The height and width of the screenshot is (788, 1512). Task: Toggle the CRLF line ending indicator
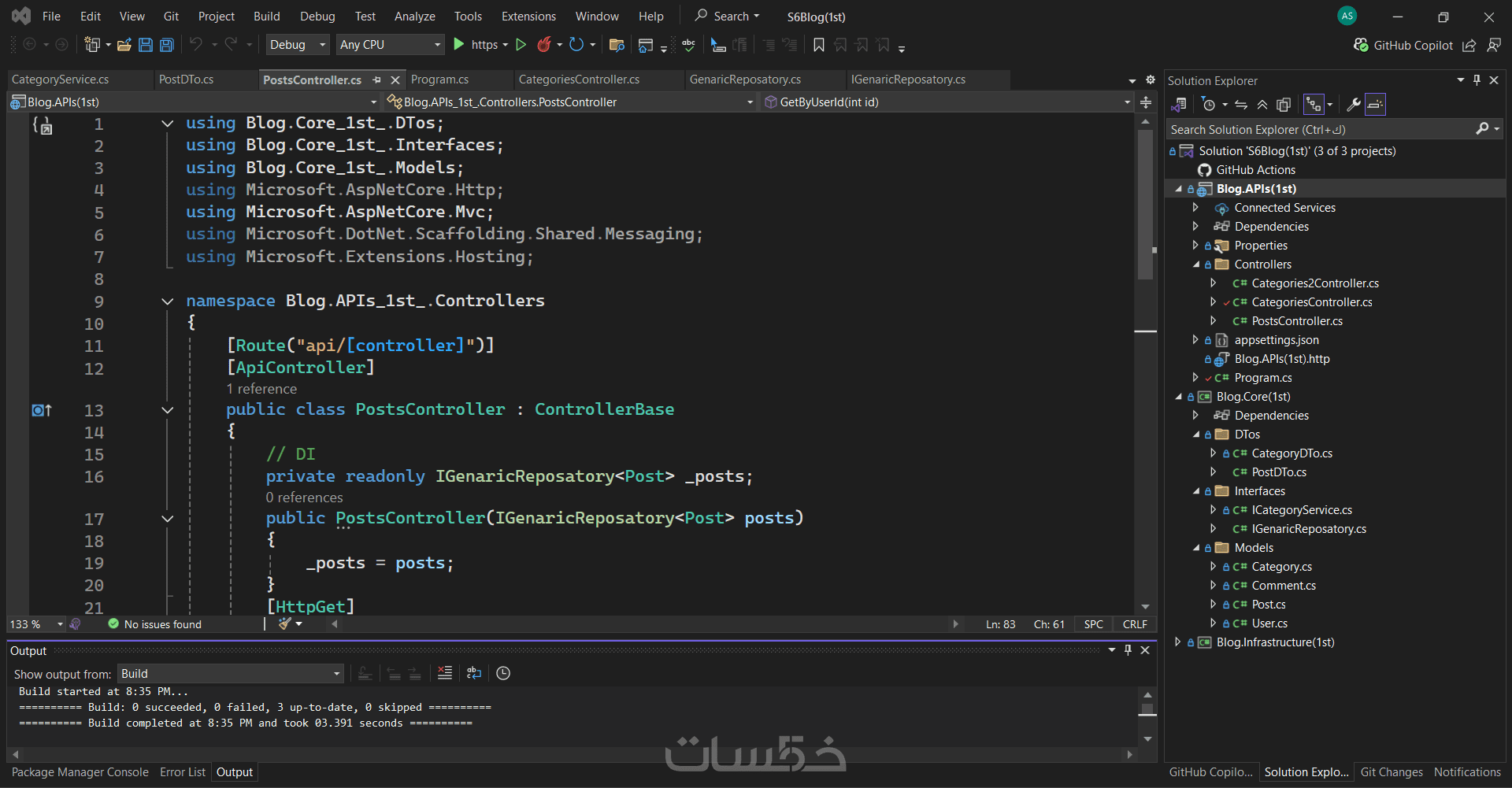click(x=1135, y=624)
